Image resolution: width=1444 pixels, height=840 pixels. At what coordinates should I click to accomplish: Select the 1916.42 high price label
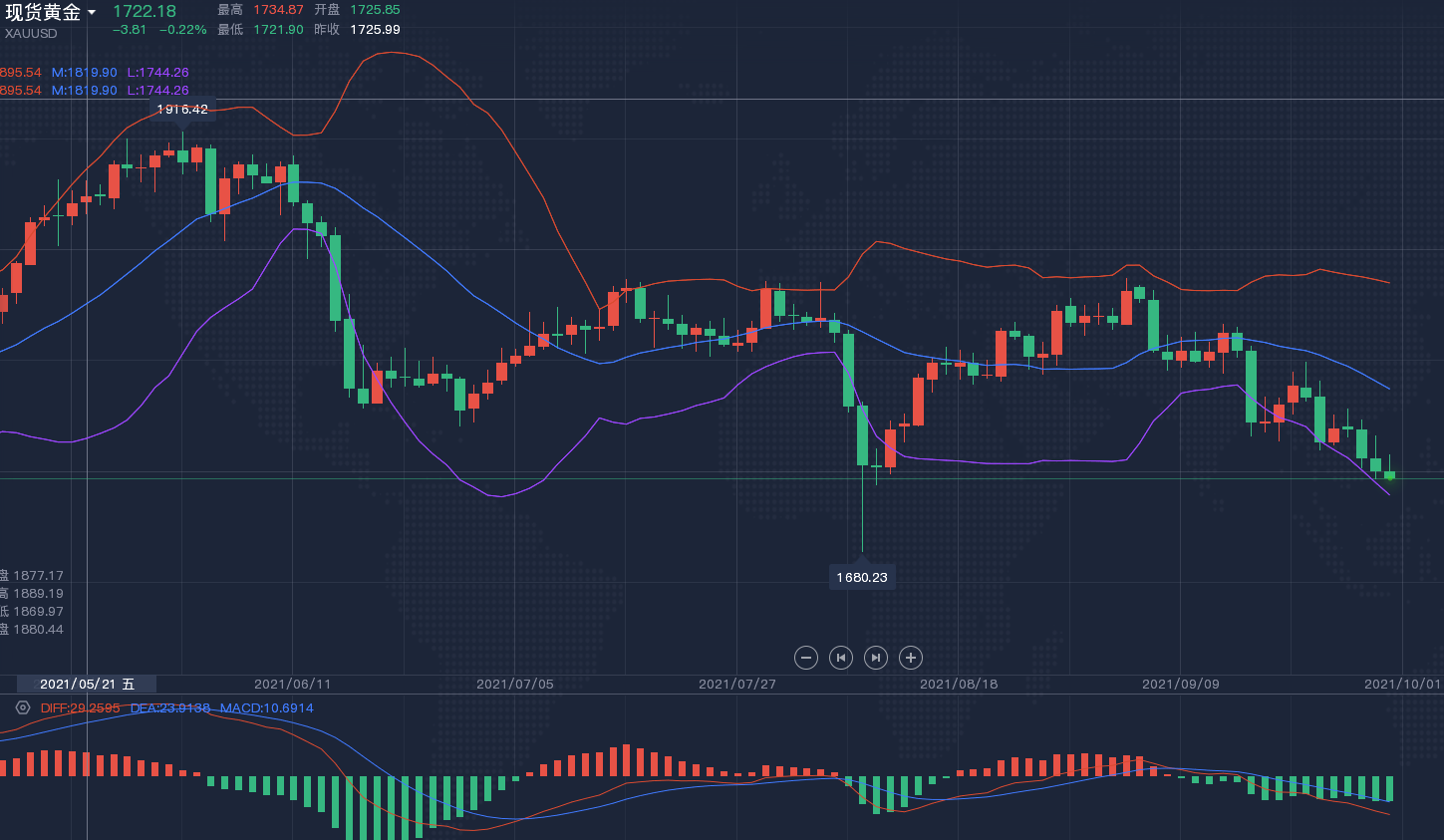tap(182, 110)
